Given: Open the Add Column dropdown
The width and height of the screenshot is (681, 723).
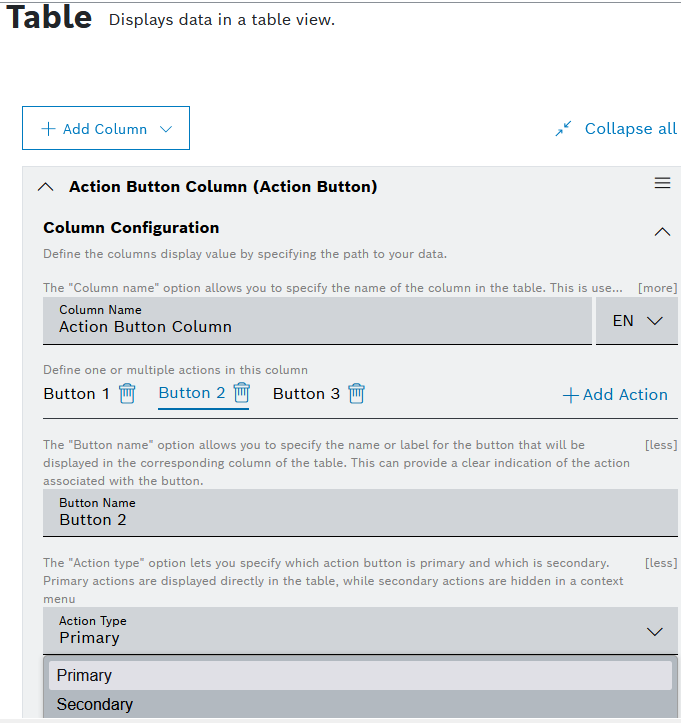Looking at the screenshot, I should [106, 129].
